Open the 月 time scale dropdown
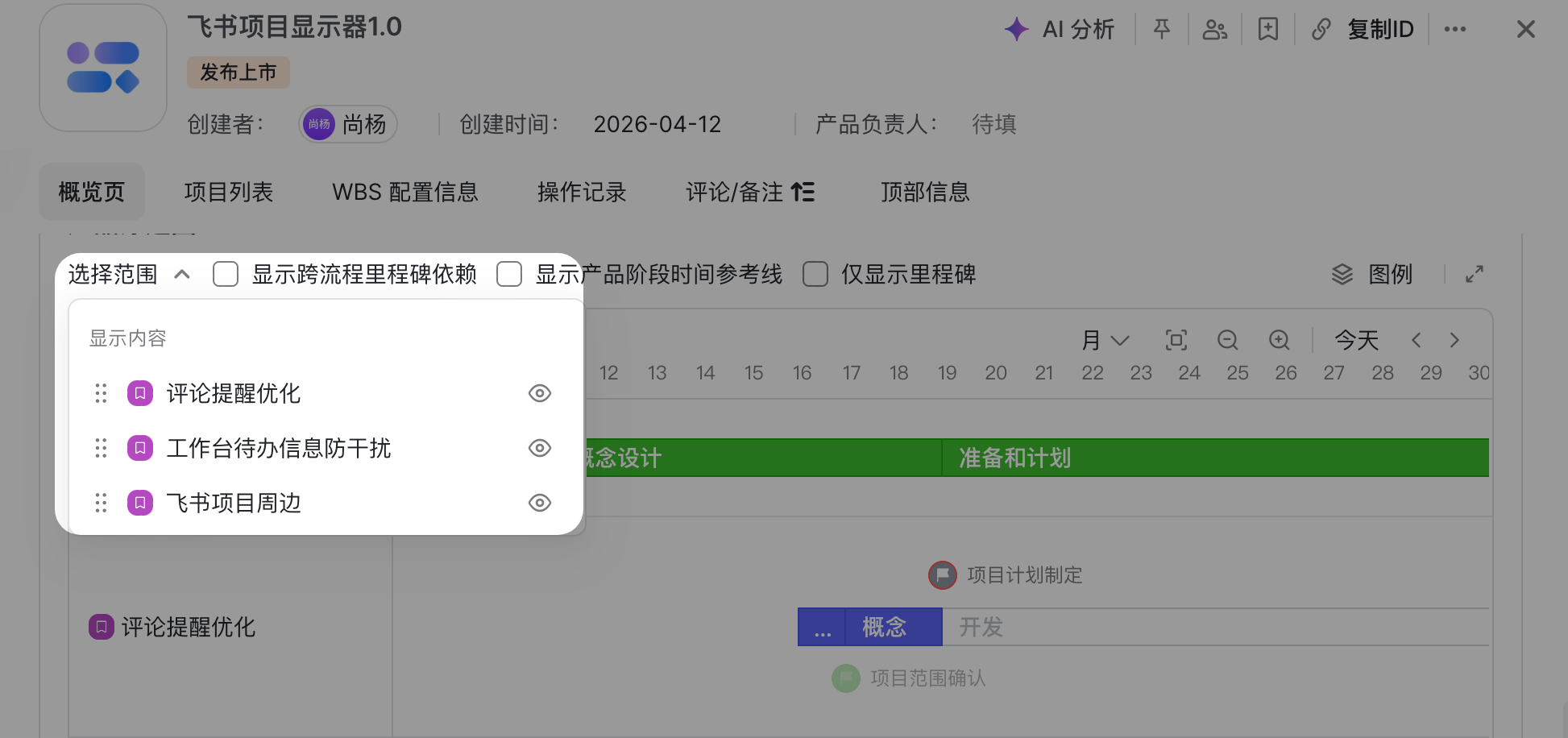This screenshot has width=1568, height=738. click(1105, 340)
